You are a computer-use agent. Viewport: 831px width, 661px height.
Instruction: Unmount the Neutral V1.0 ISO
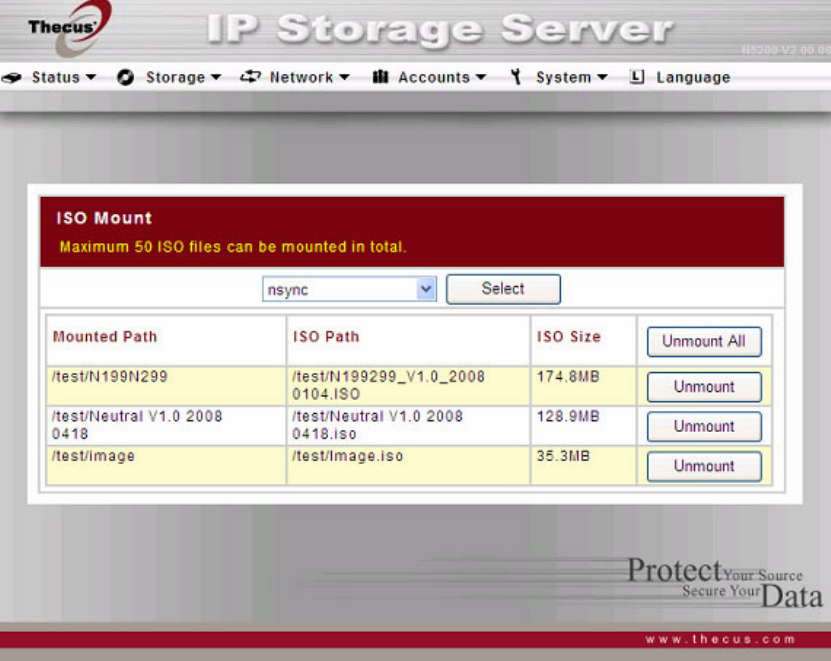(x=704, y=427)
